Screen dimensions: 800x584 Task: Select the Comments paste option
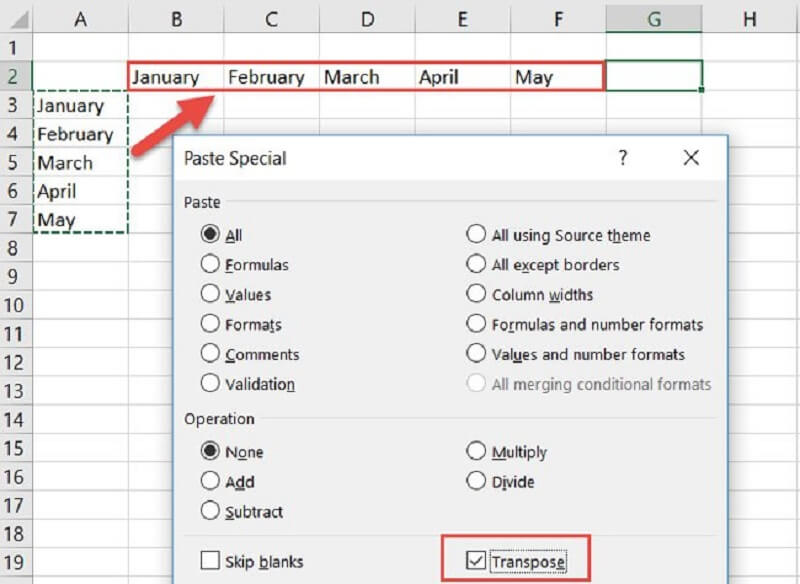pos(211,354)
